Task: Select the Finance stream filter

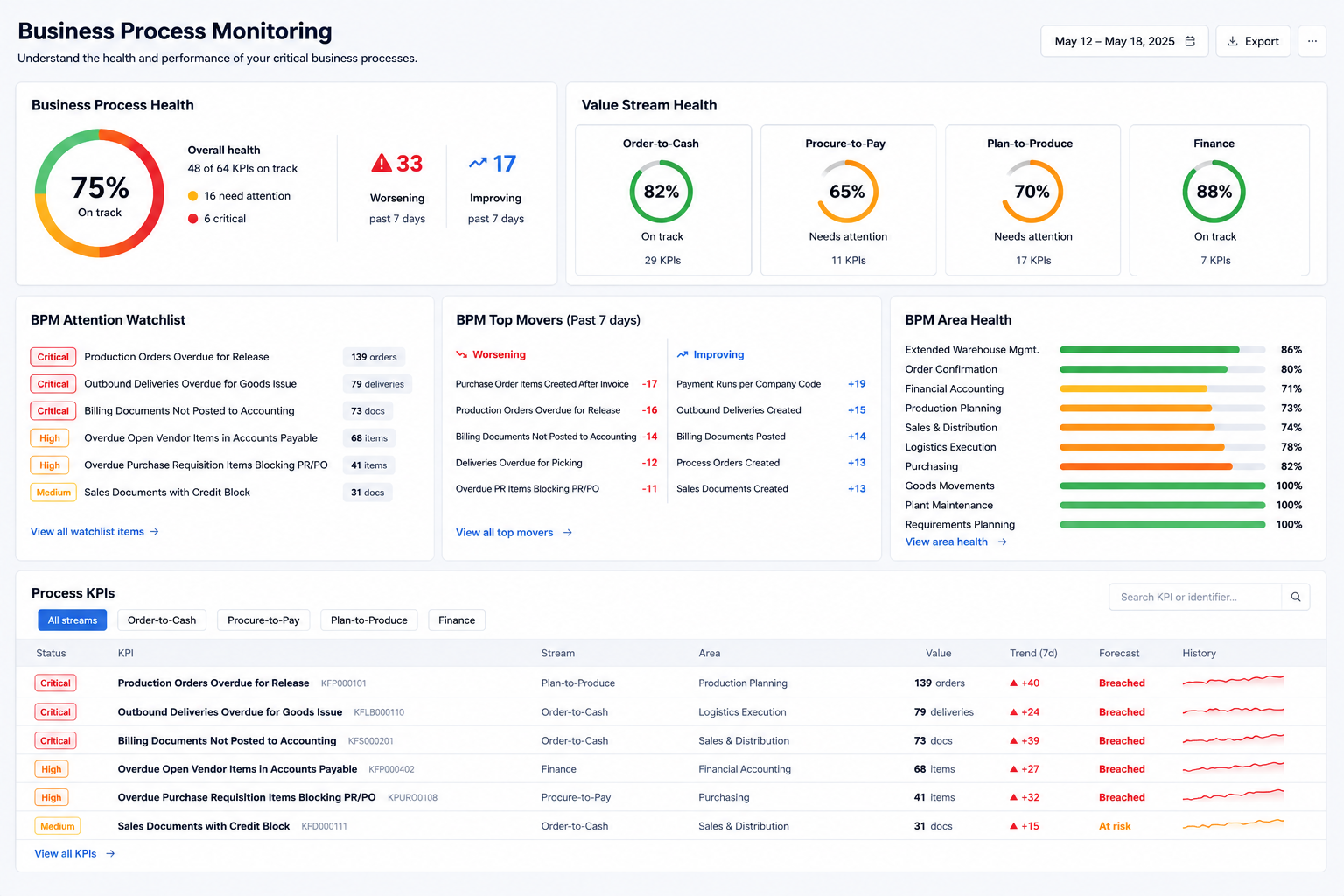Action: (457, 620)
